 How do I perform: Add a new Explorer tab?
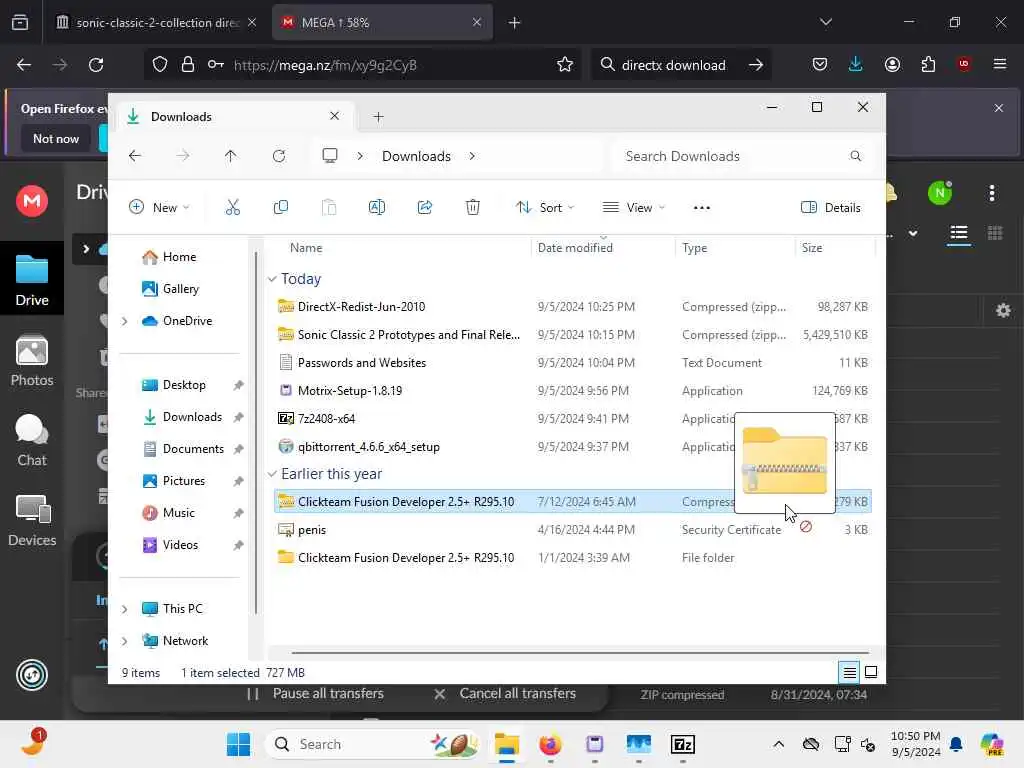378,117
